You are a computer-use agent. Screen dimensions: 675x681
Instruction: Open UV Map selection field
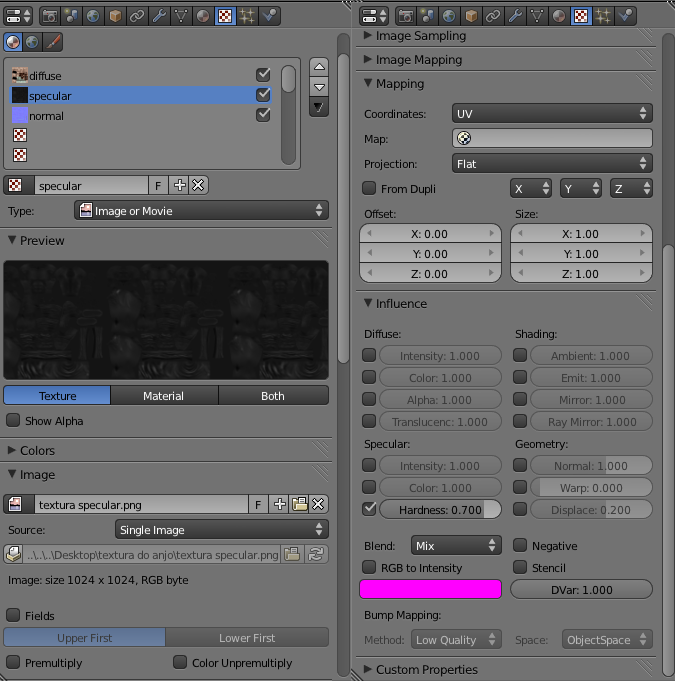[x=552, y=139]
